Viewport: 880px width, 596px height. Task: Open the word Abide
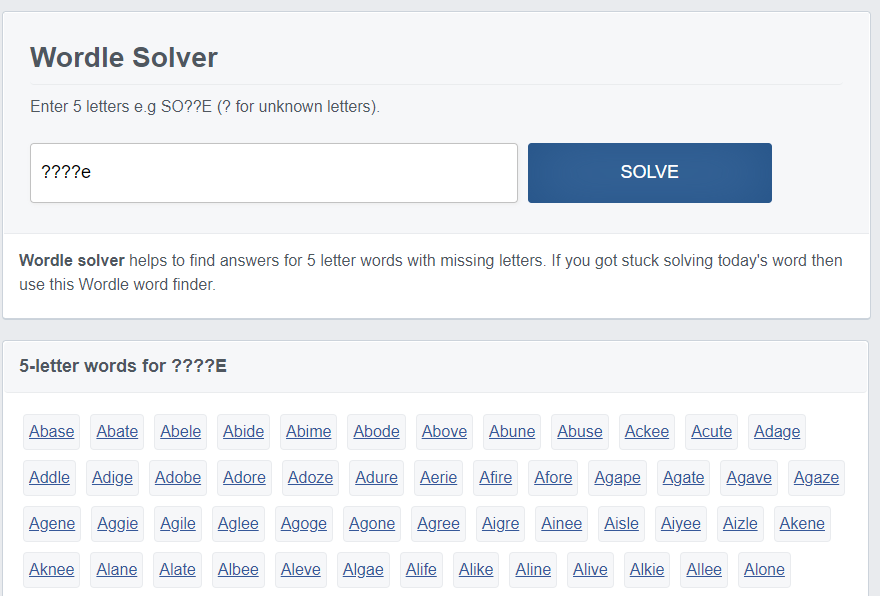pyautogui.click(x=243, y=431)
